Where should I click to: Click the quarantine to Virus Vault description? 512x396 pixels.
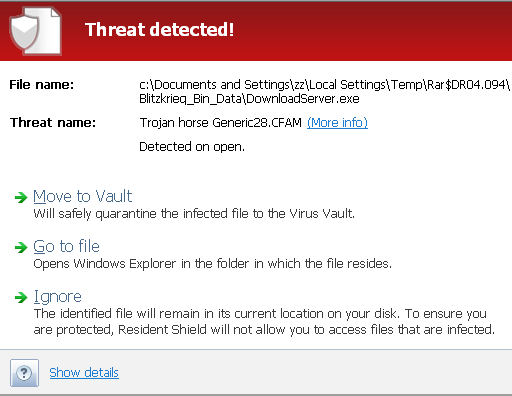pos(194,214)
